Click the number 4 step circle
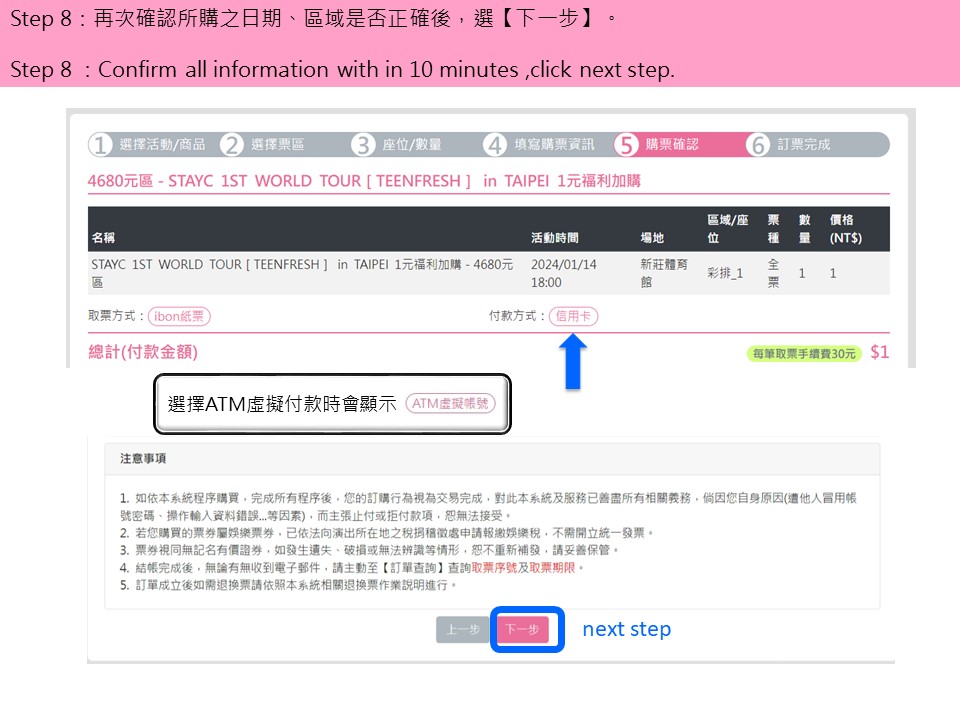Image resolution: width=960 pixels, height=720 pixels. click(x=495, y=145)
